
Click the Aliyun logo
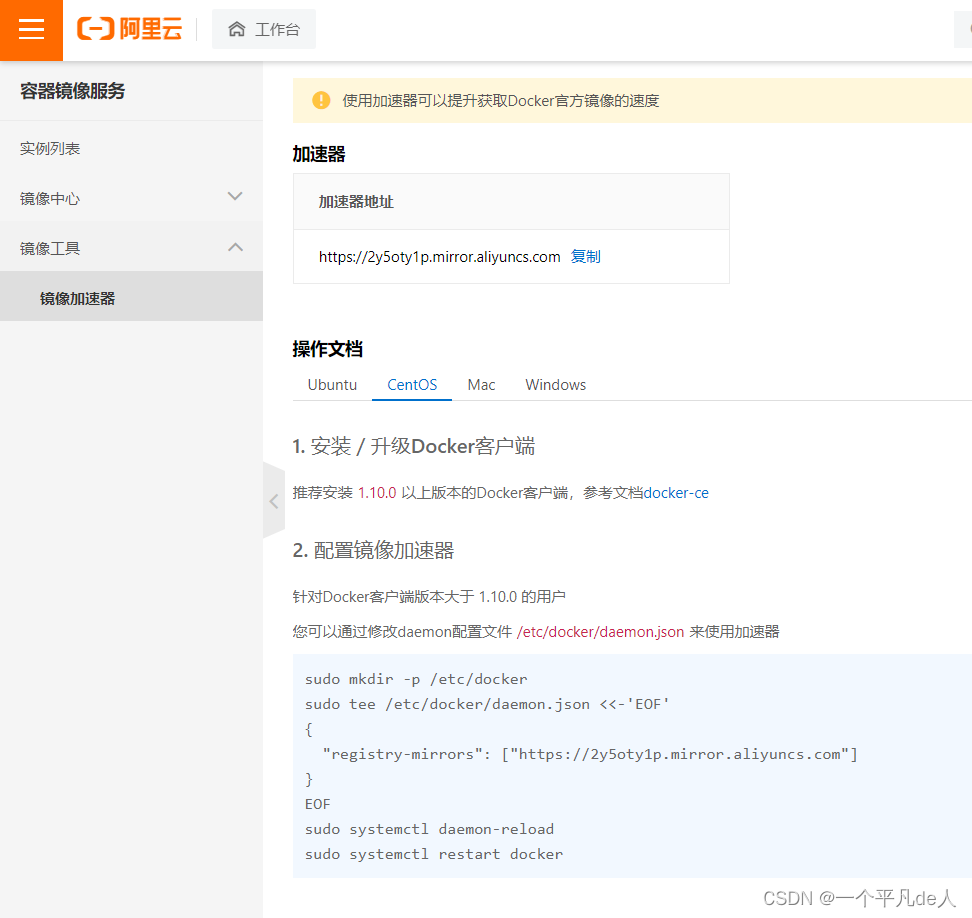tap(129, 29)
